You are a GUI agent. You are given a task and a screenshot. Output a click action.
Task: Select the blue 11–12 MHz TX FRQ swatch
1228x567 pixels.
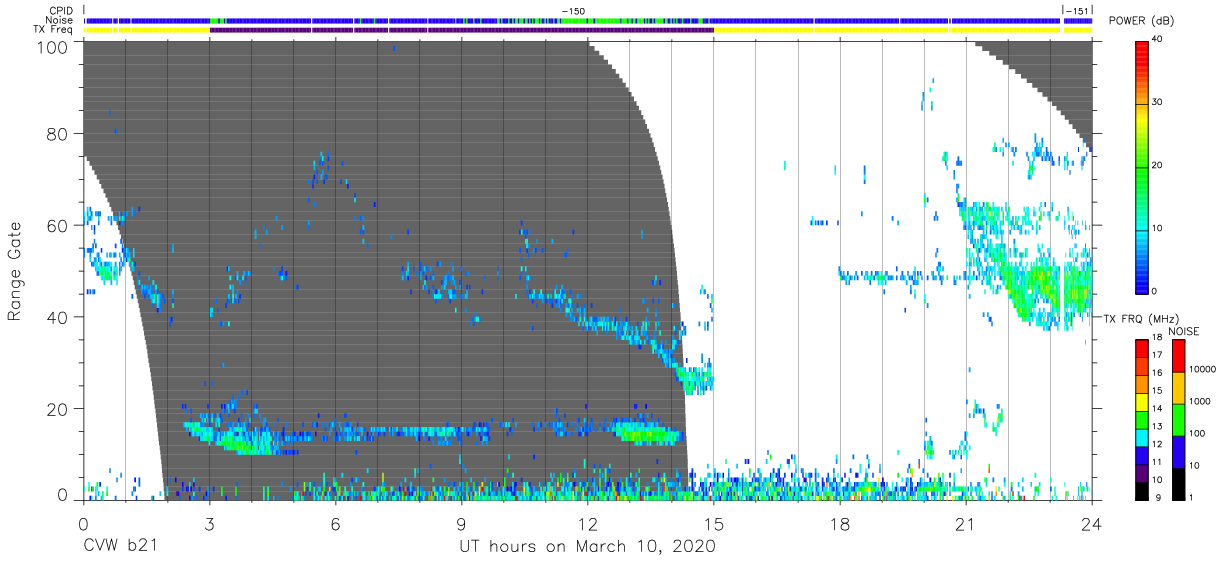1143,455
